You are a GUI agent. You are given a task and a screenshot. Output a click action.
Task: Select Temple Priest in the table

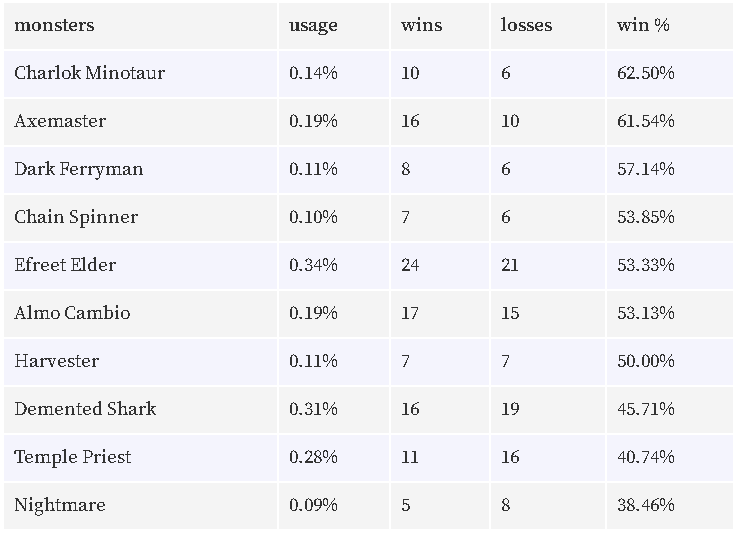tap(72, 457)
